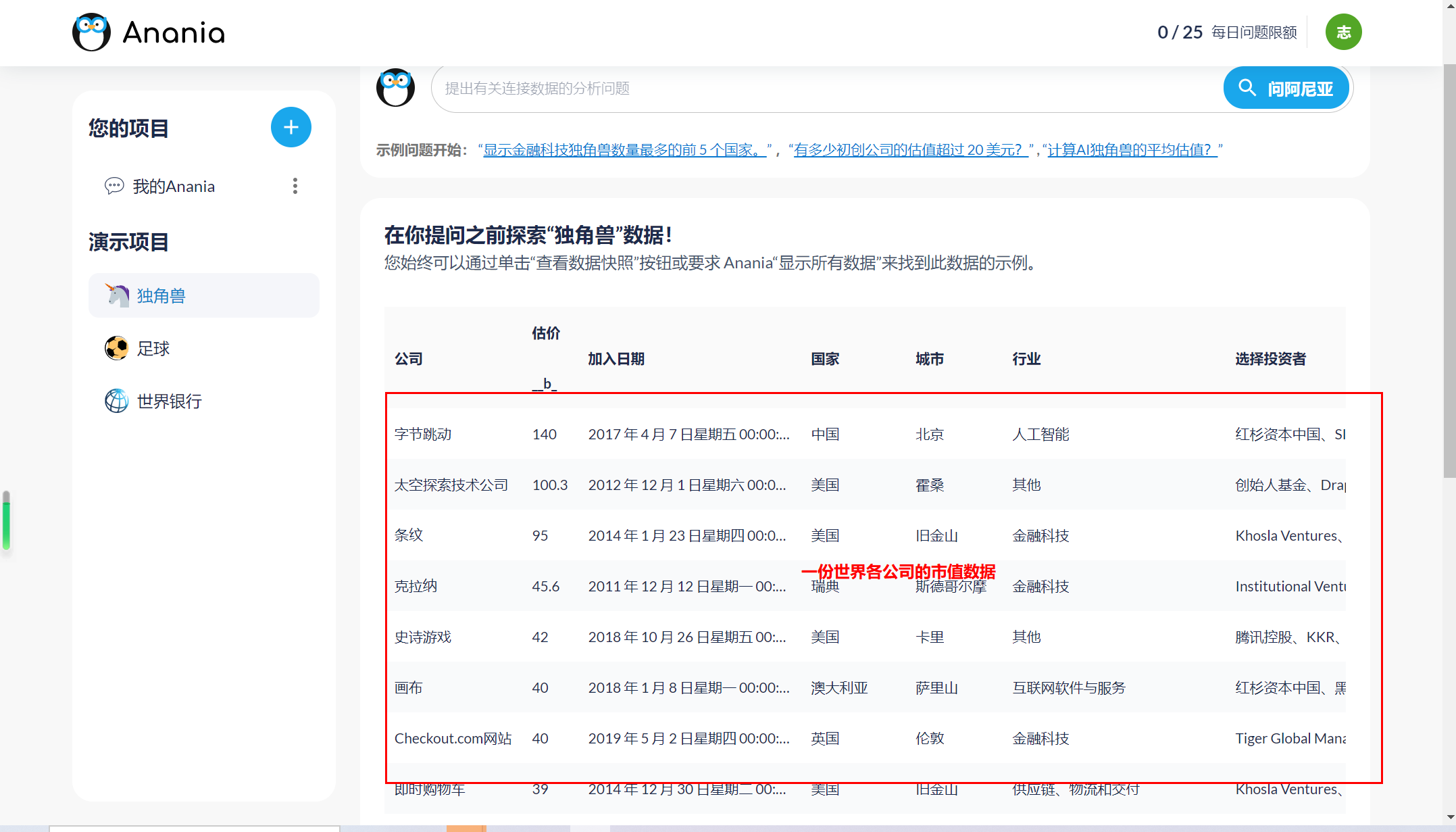Add a new project with plus button

point(291,127)
